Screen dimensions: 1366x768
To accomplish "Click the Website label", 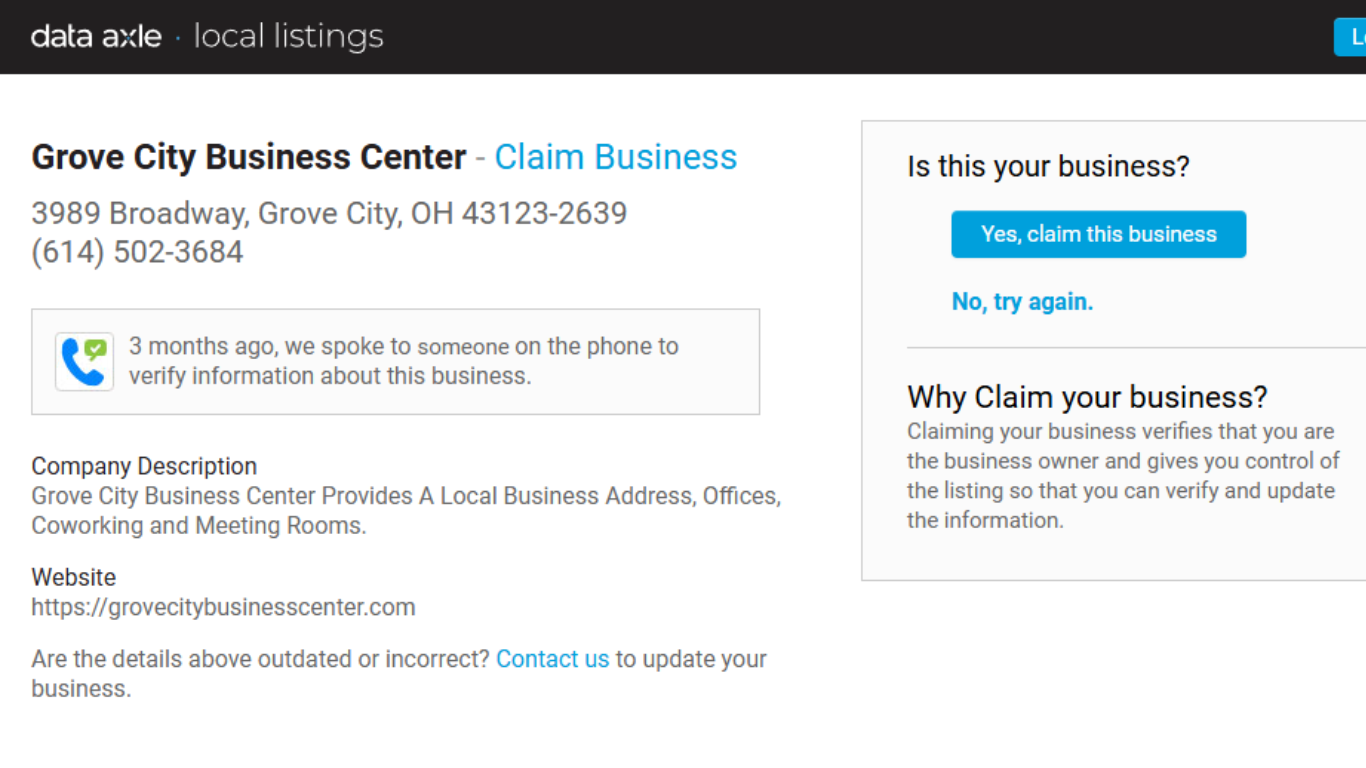I will click(73, 577).
